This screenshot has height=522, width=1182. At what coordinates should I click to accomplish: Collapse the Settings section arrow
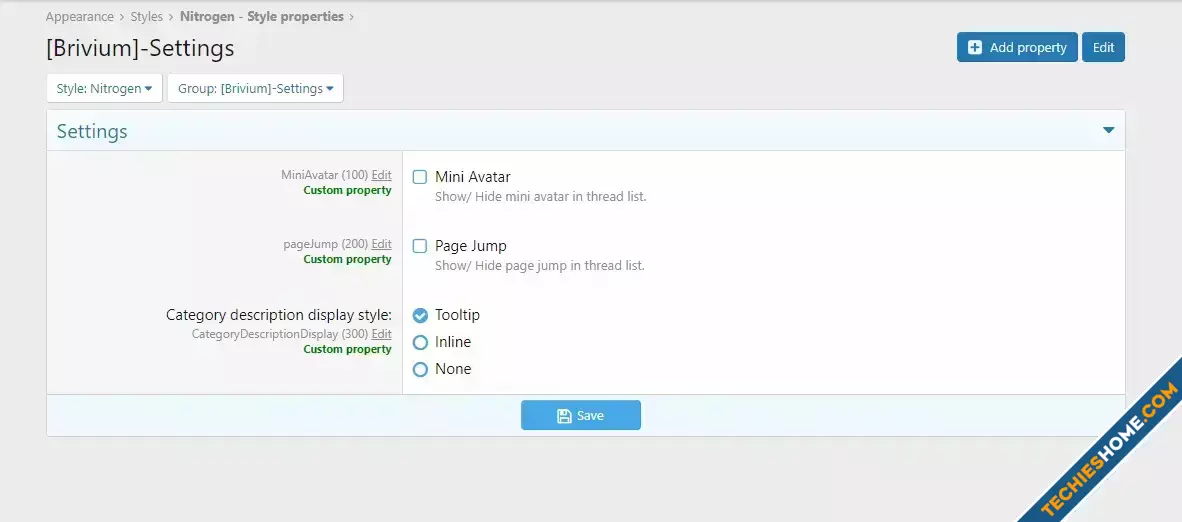1108,131
